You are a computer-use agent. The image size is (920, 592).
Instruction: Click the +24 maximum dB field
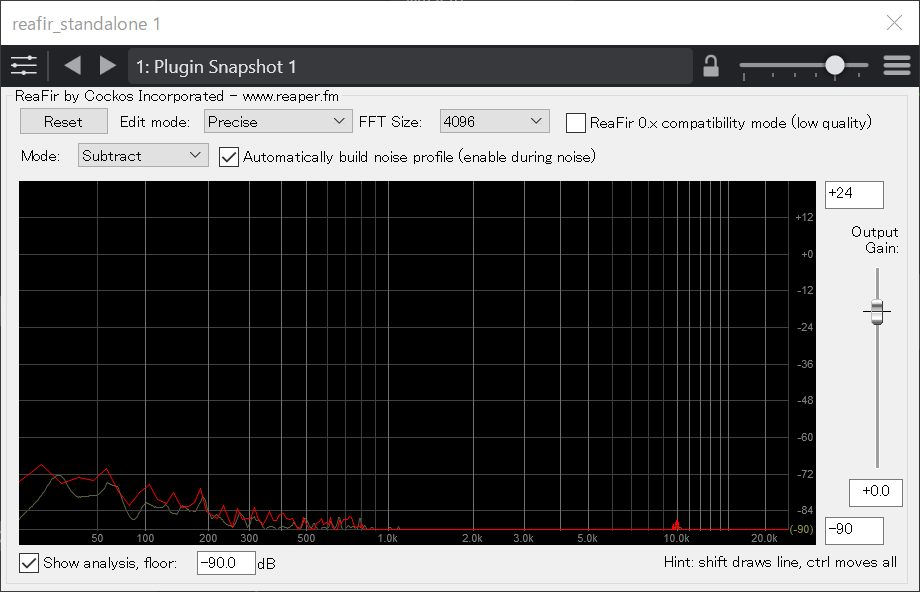pyautogui.click(x=854, y=195)
